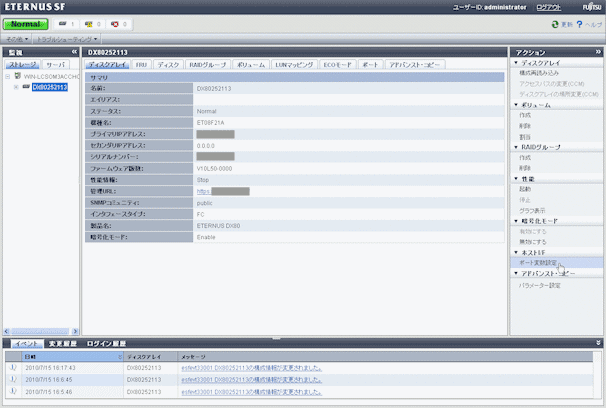Screen dimensions: 606x408
Task: Click the red error device count icon
Action: tap(115, 24)
